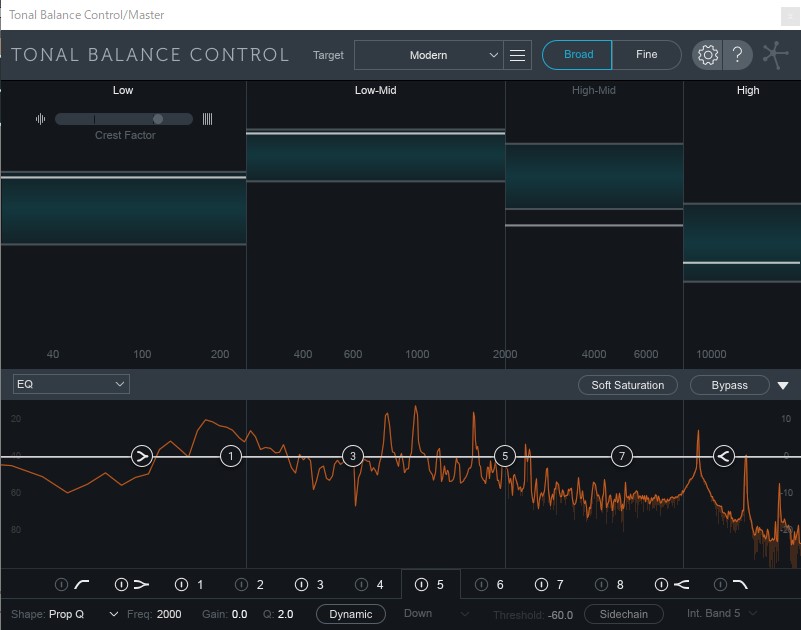Click the Crest Factor slider handle

tap(158, 119)
